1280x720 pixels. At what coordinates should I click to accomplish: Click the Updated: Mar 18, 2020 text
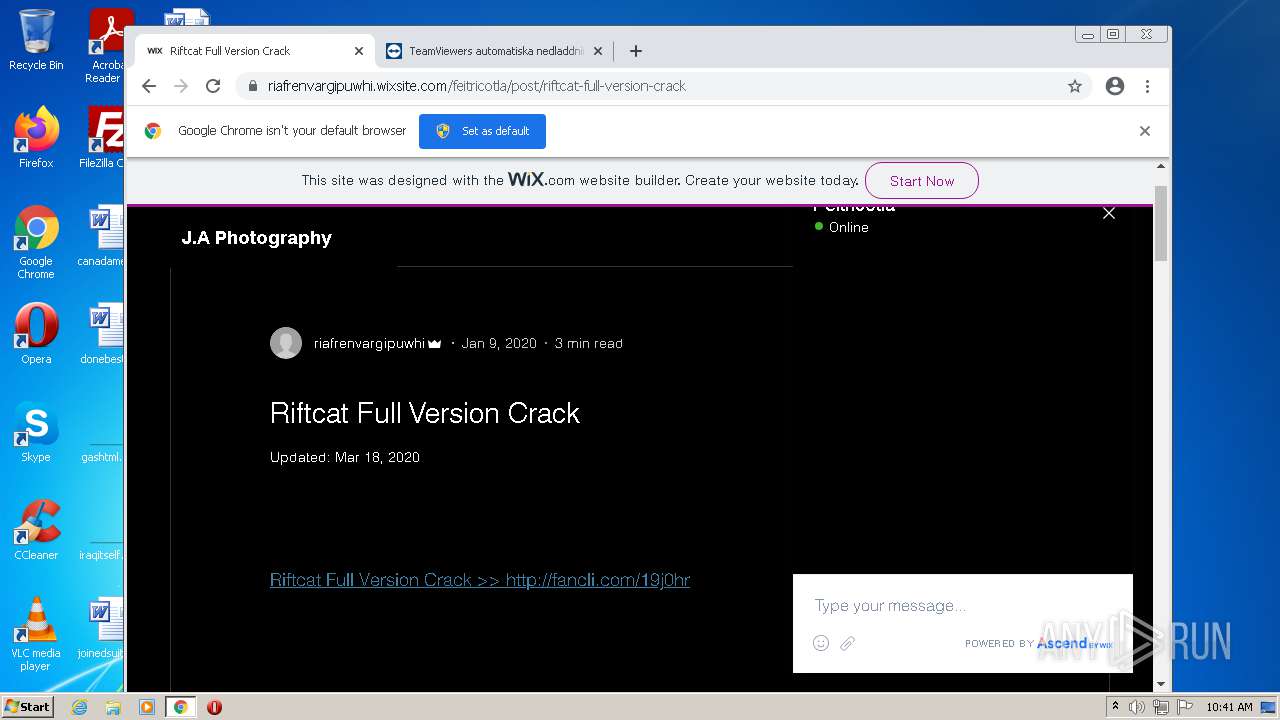(345, 457)
